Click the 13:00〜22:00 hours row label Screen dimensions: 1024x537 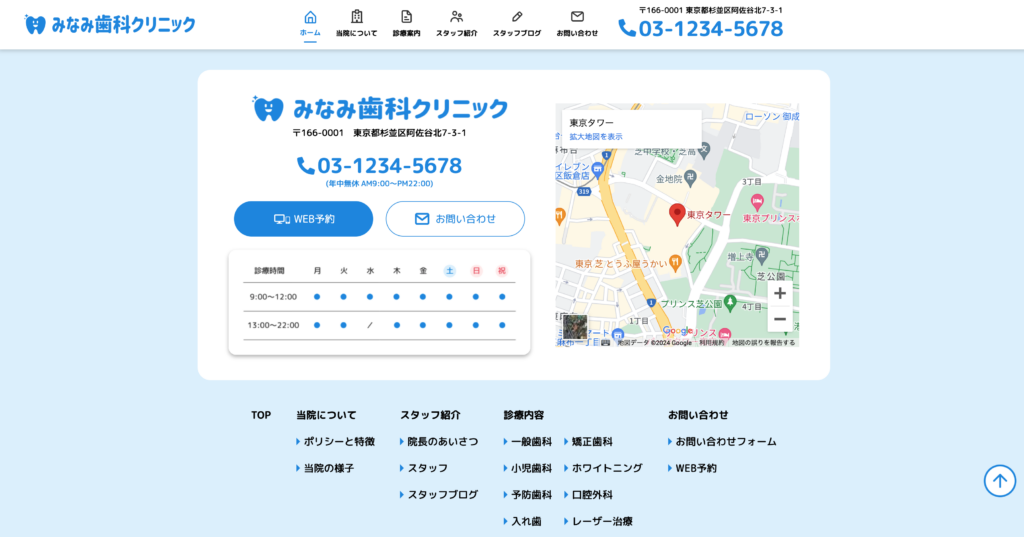pos(273,325)
